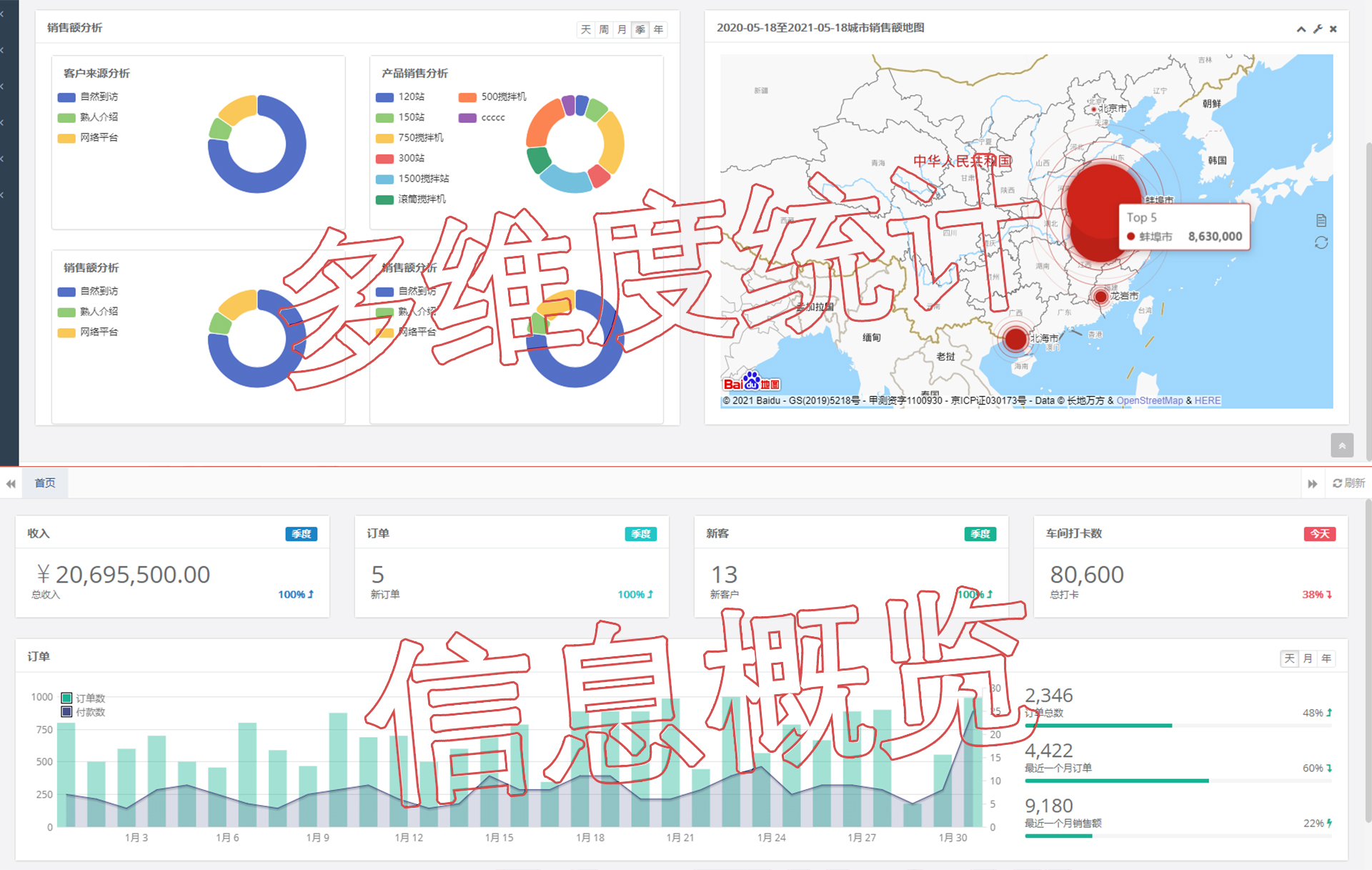Click the 今天 badge on 车间打卡数 card

1320,534
